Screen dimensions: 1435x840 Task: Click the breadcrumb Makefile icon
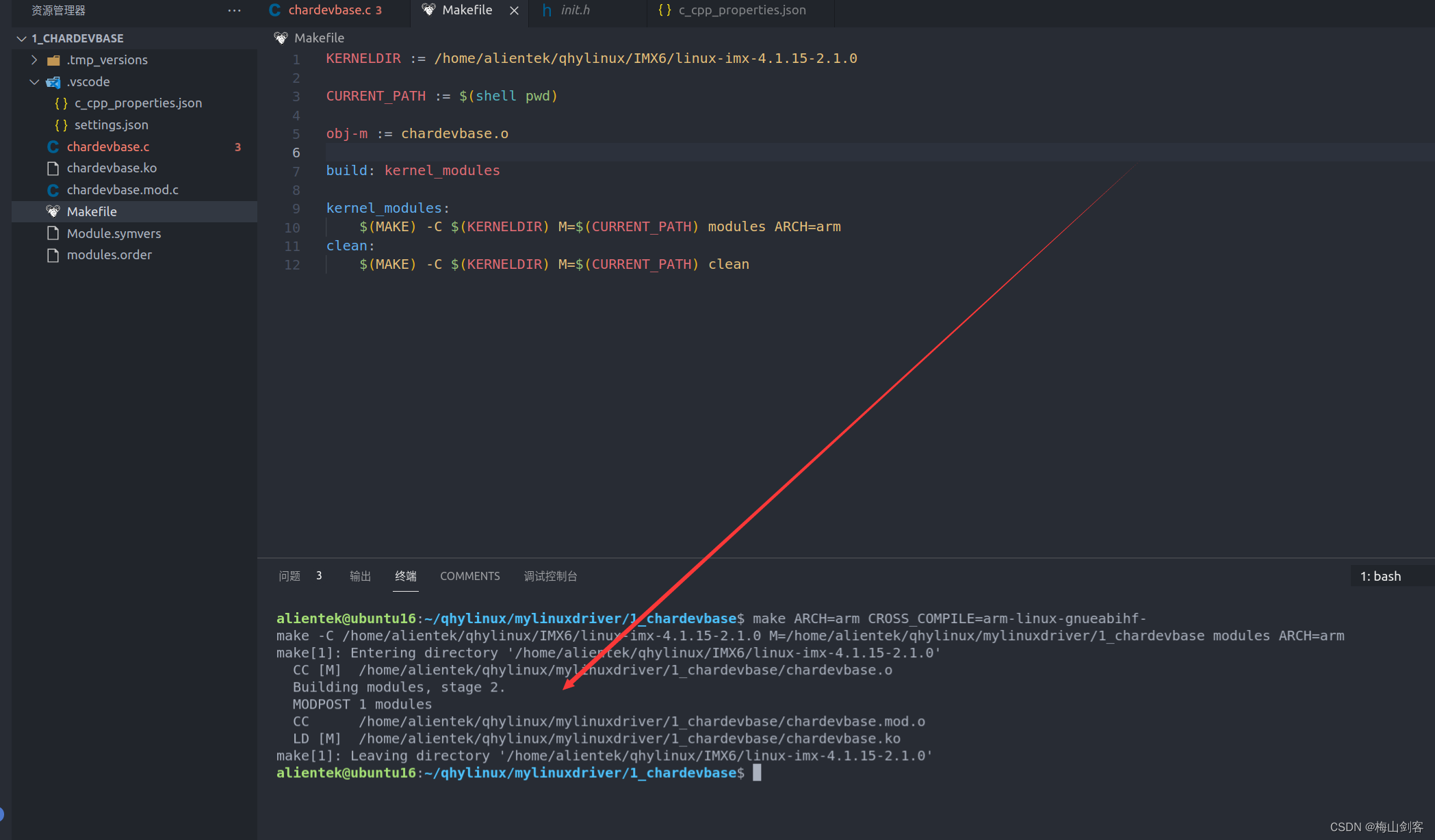pos(281,38)
